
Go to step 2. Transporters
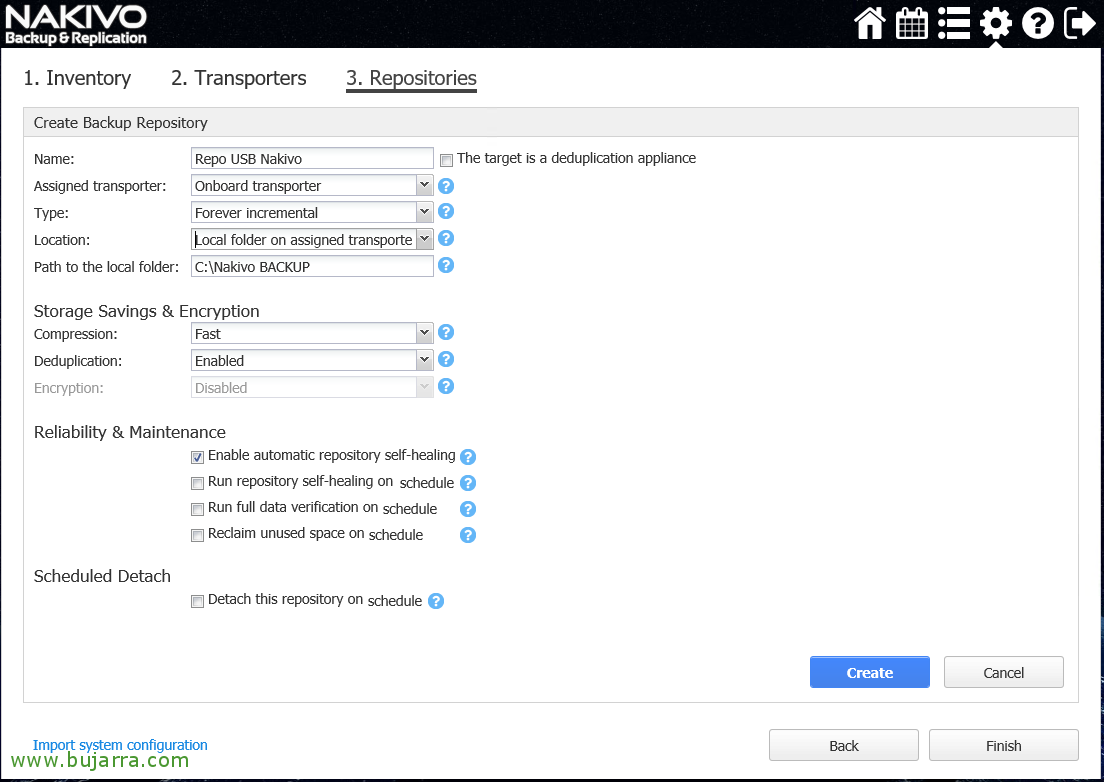click(x=239, y=78)
